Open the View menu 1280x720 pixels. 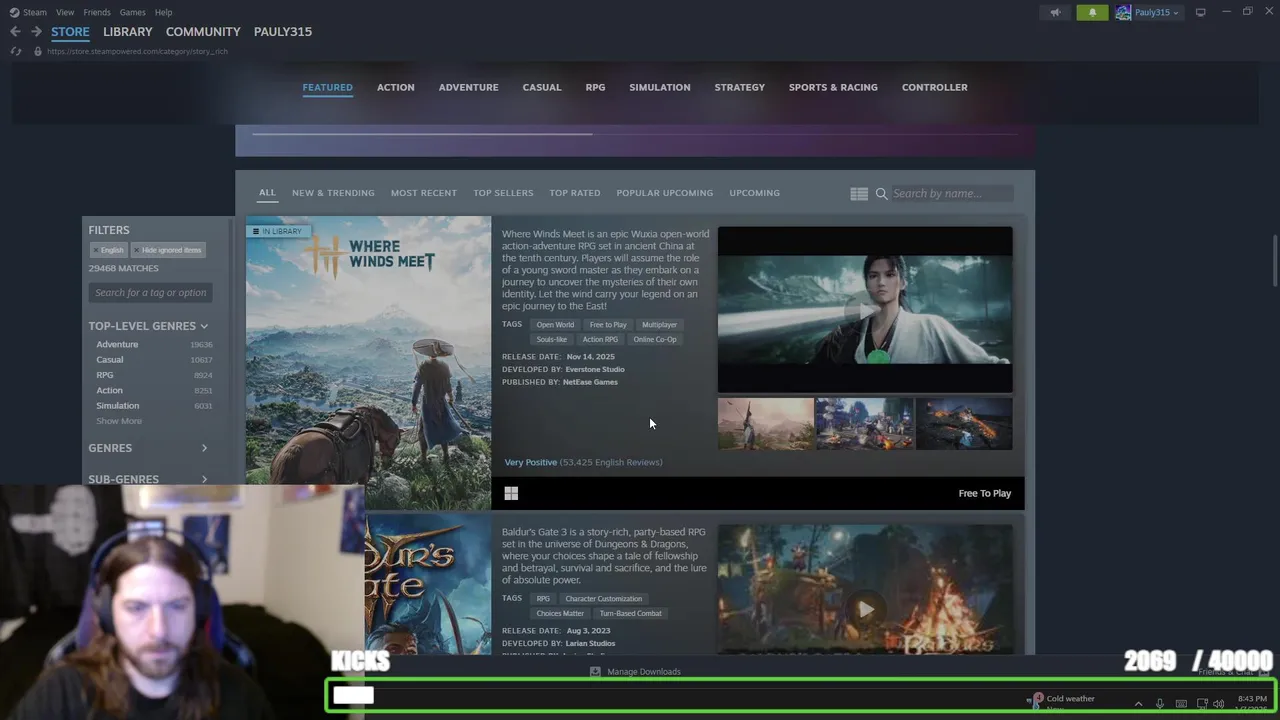click(x=65, y=12)
